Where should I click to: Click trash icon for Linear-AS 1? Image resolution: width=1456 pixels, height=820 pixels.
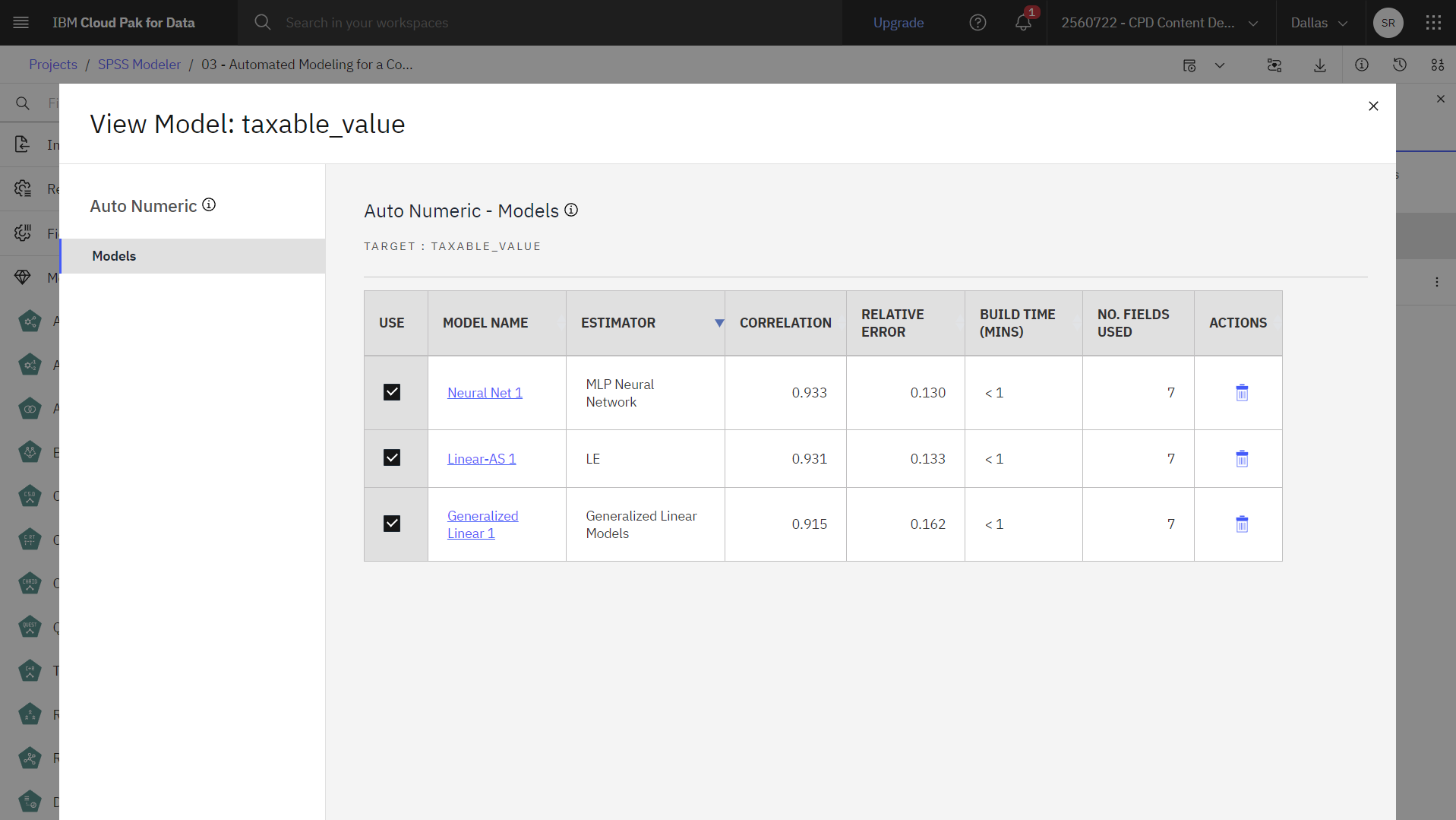point(1242,458)
